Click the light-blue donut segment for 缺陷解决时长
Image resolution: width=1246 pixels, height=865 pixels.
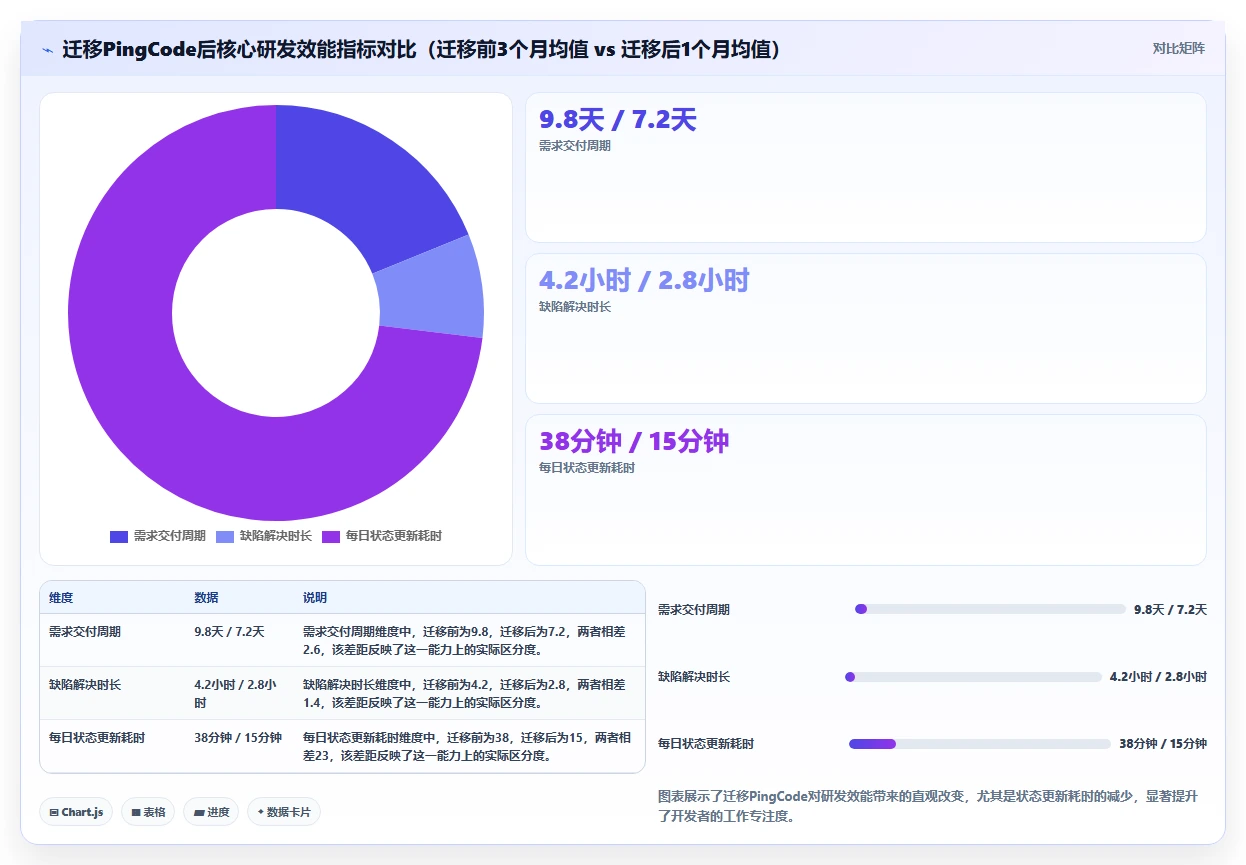click(430, 290)
